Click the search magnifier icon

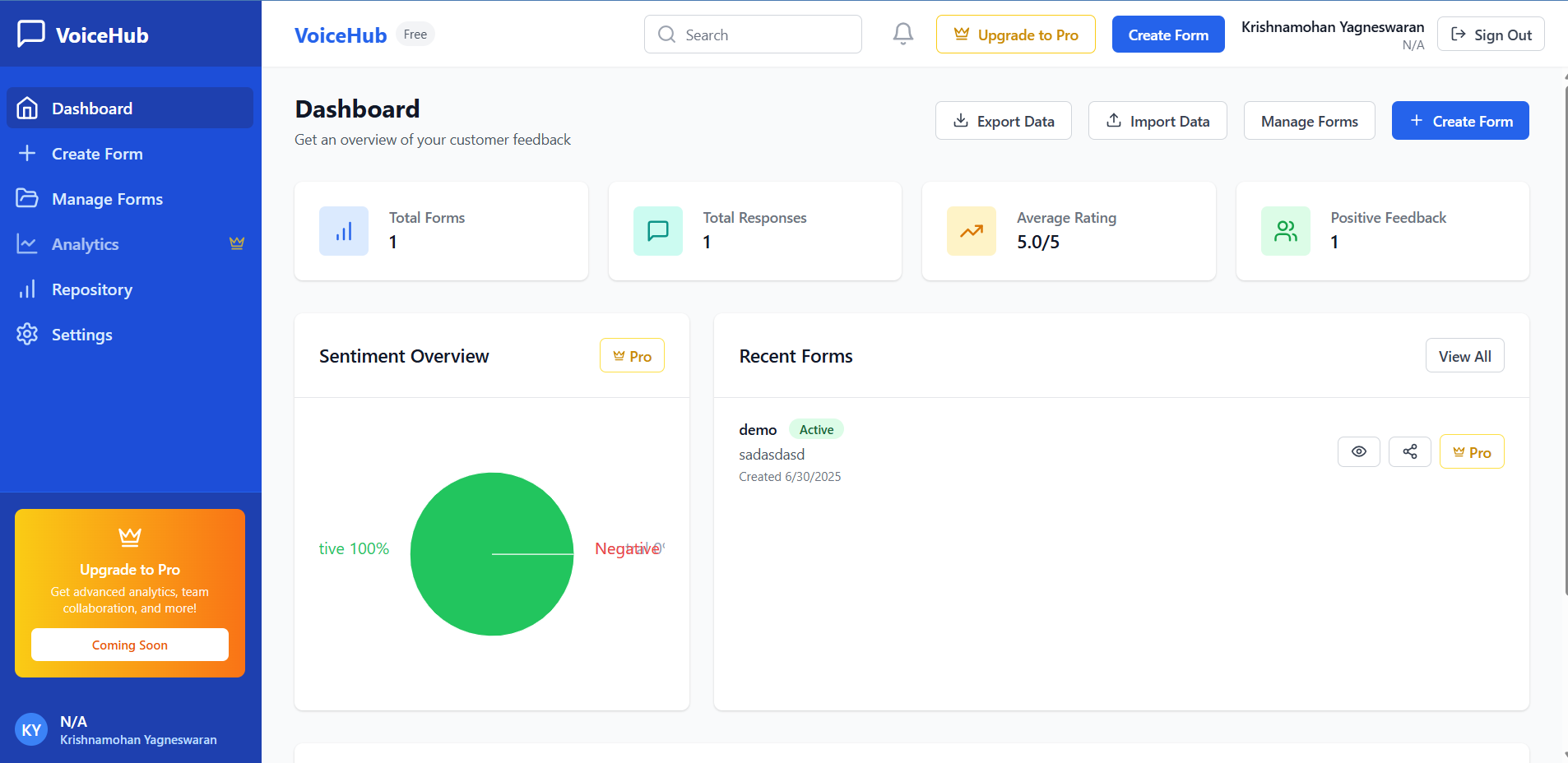pyautogui.click(x=667, y=35)
